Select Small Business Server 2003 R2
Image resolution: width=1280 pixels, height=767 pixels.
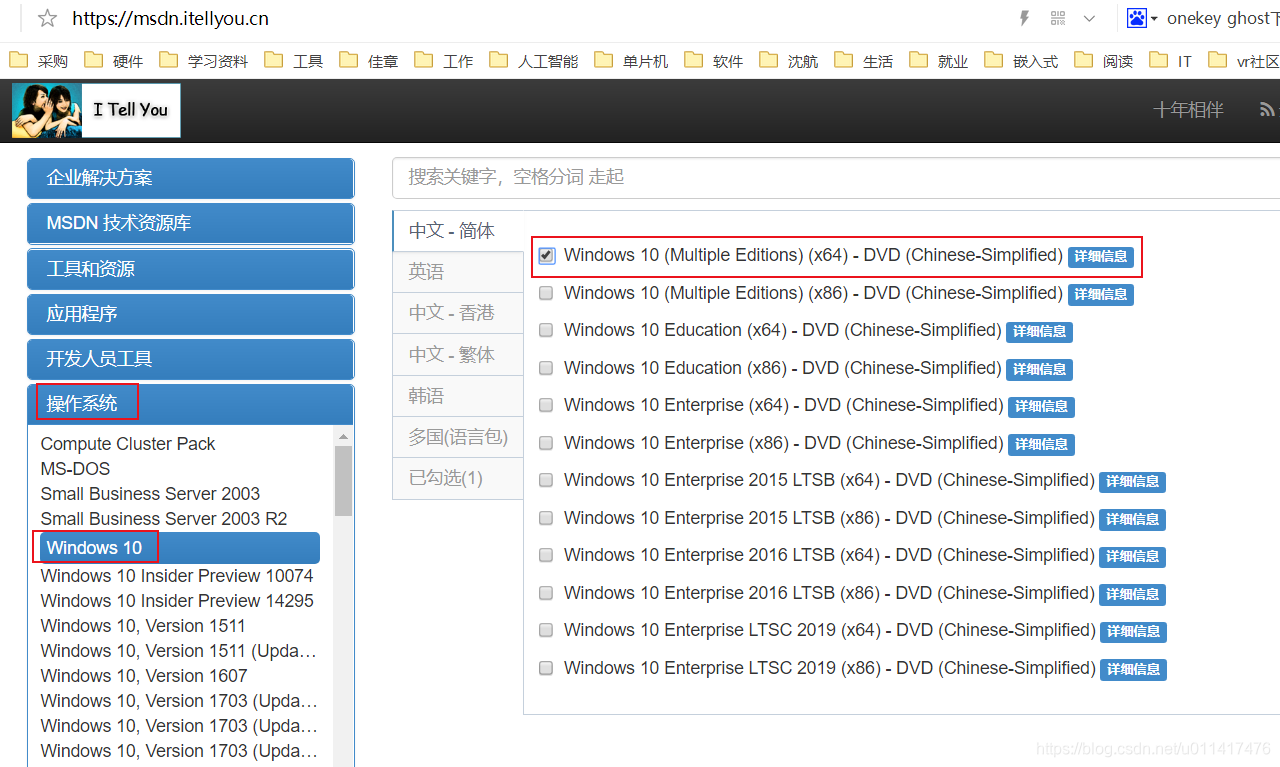coord(164,519)
